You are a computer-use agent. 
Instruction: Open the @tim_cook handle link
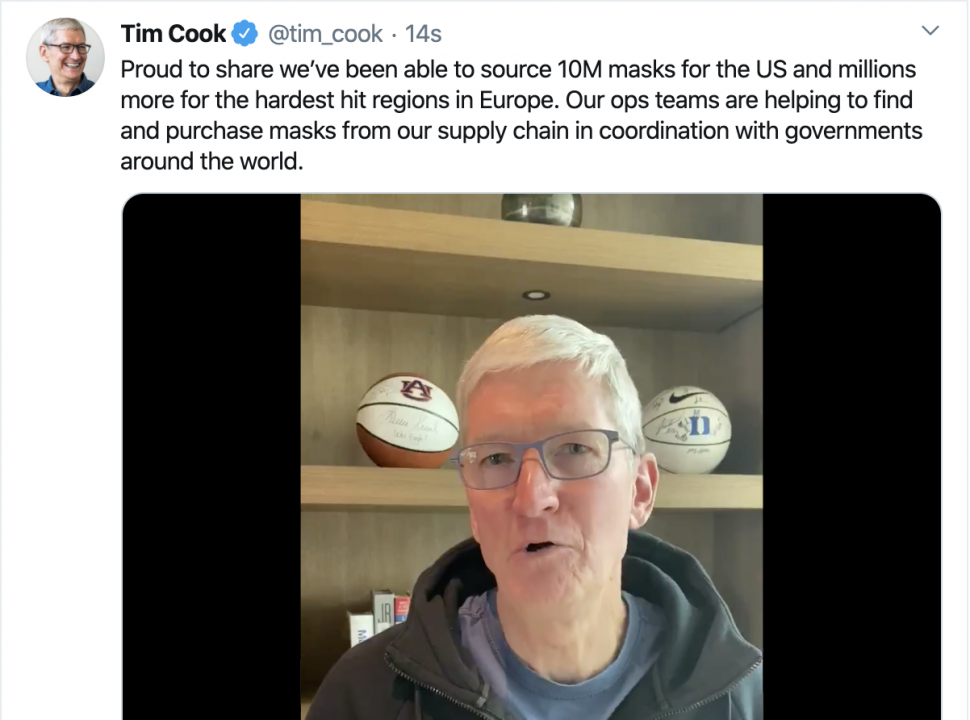[325, 34]
